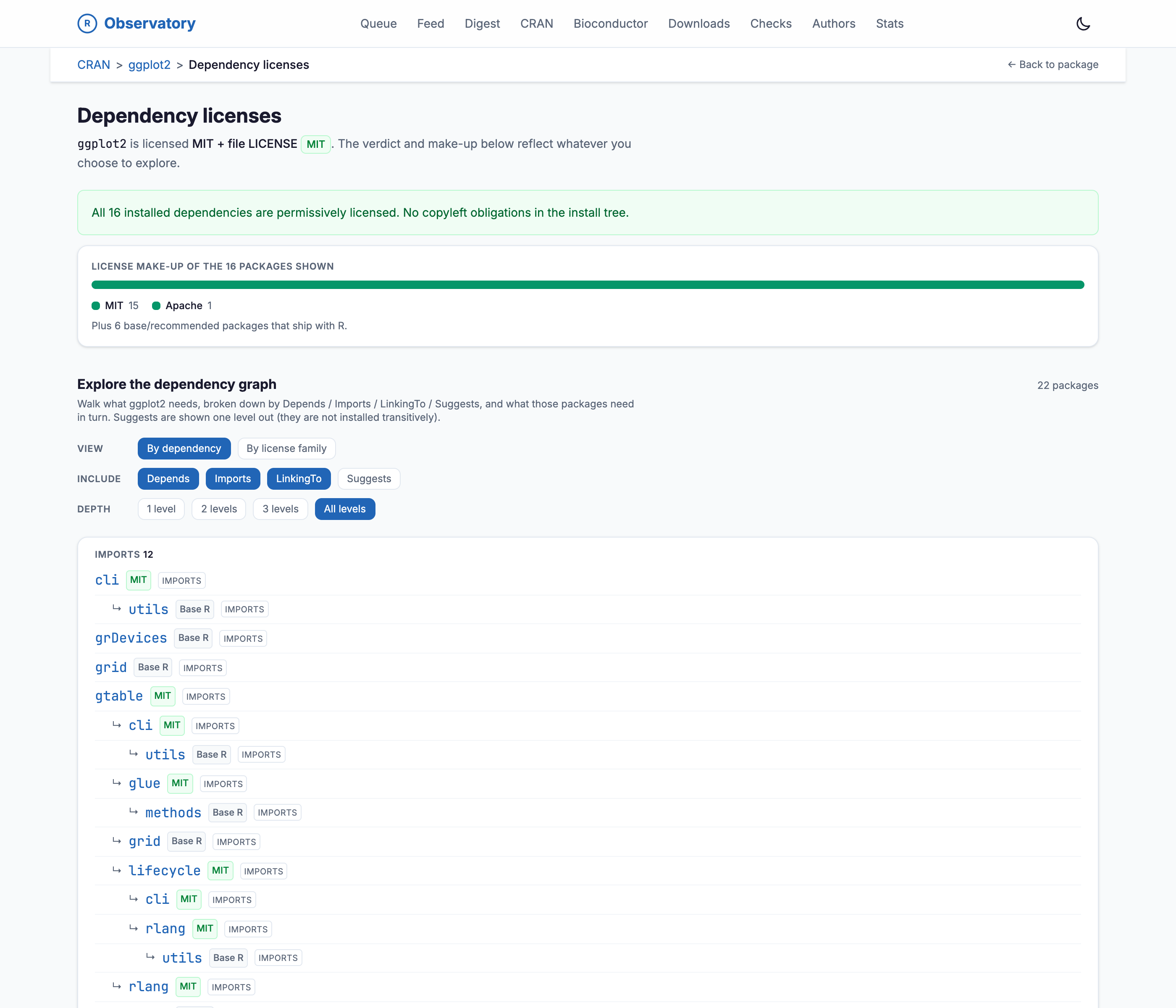Open the Authors nav item
The image size is (1176, 1008).
coord(833,23)
